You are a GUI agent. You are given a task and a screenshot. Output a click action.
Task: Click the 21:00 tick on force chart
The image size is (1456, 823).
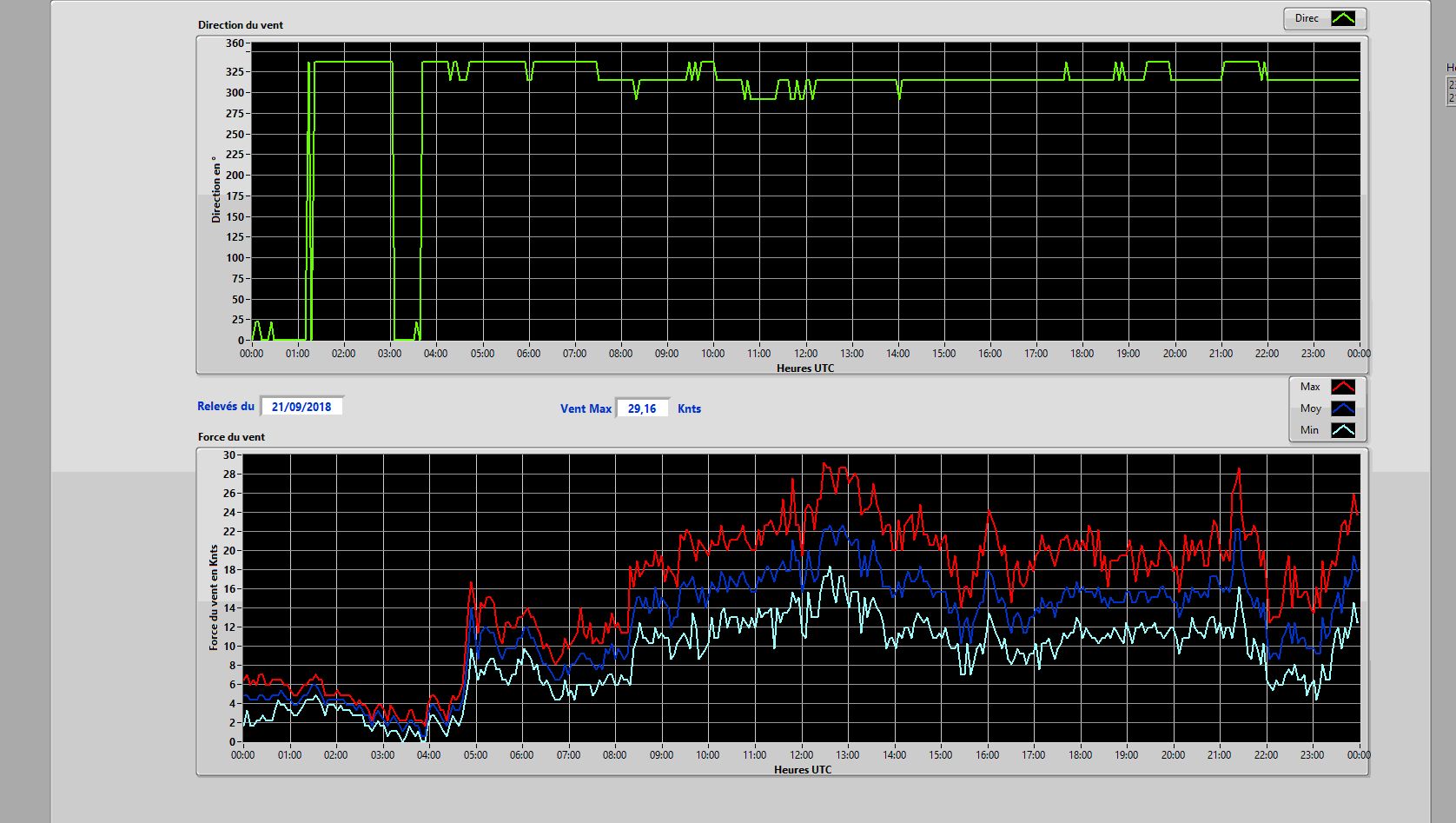1220,755
